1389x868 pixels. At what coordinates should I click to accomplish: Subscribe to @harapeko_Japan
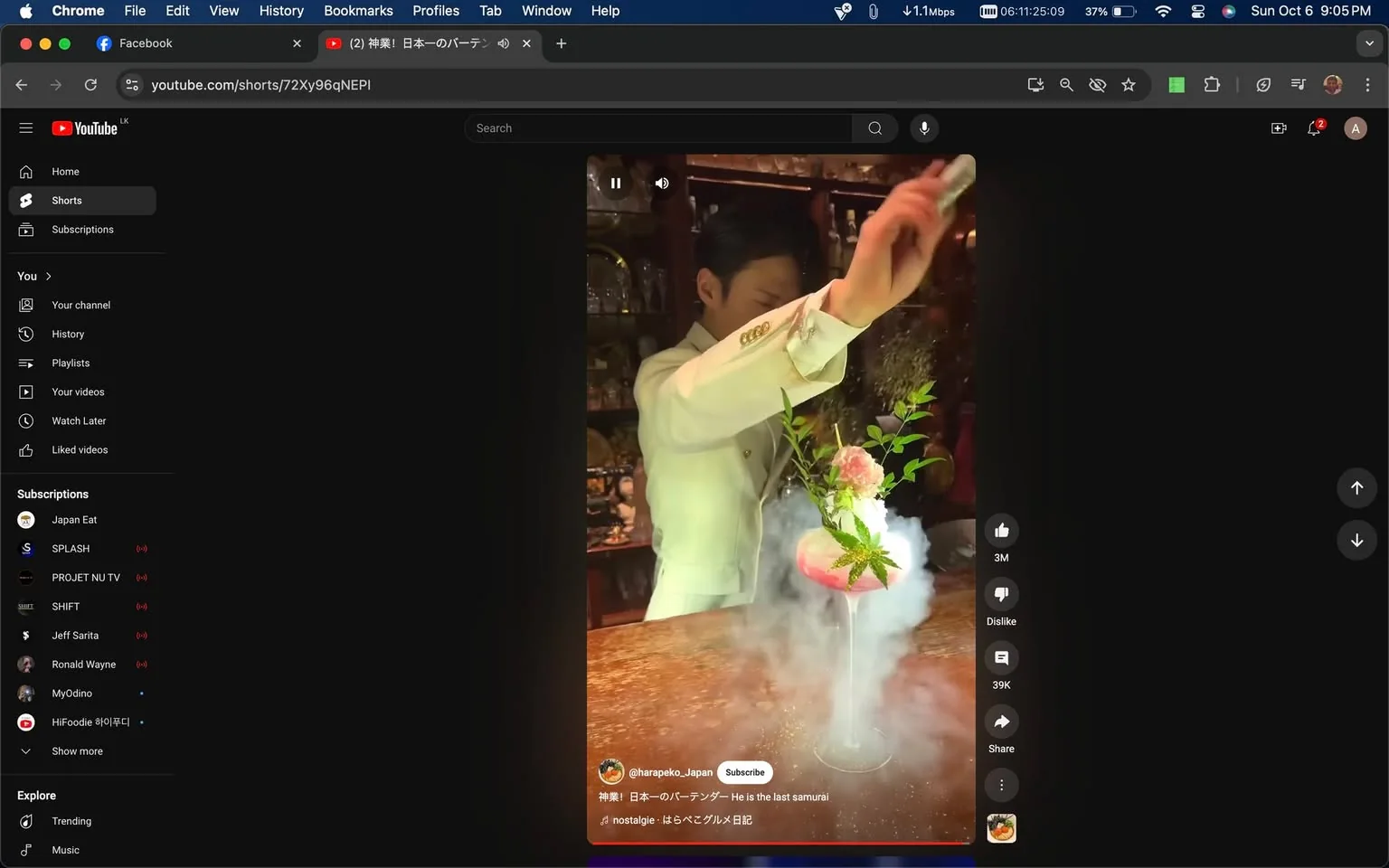coord(744,772)
